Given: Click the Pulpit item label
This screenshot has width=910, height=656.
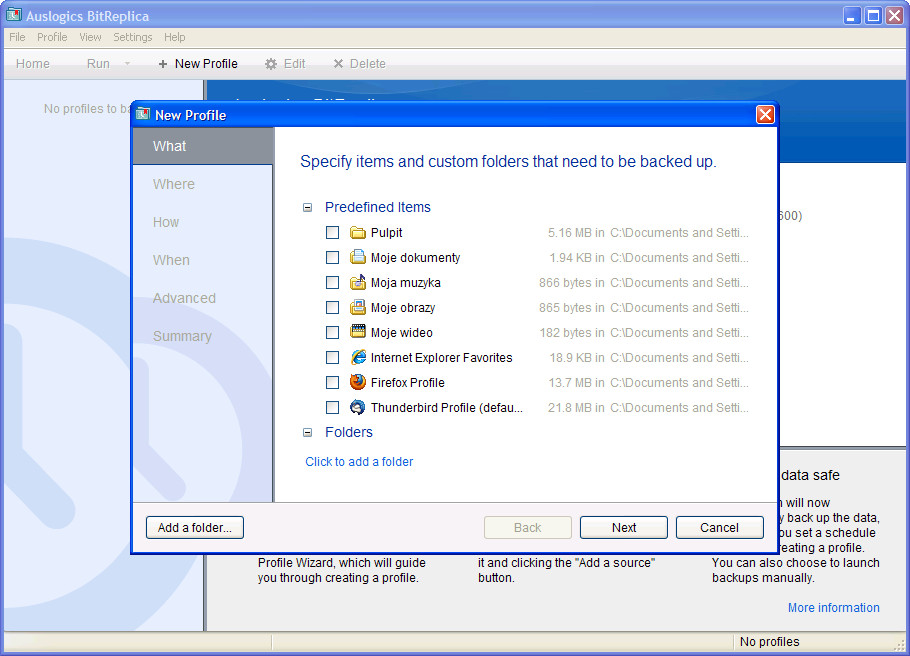Looking at the screenshot, I should pyautogui.click(x=387, y=233).
